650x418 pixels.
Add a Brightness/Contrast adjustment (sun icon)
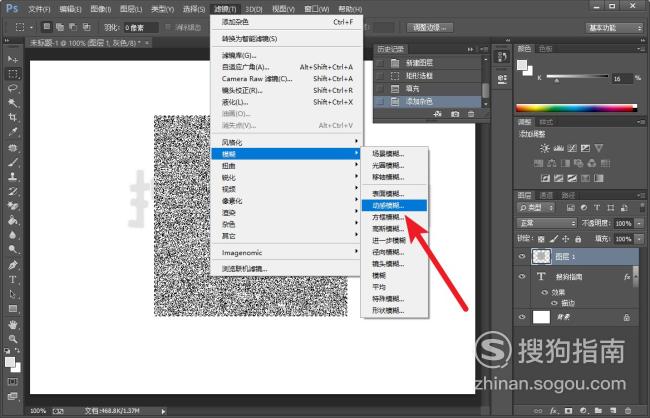(x=545, y=148)
